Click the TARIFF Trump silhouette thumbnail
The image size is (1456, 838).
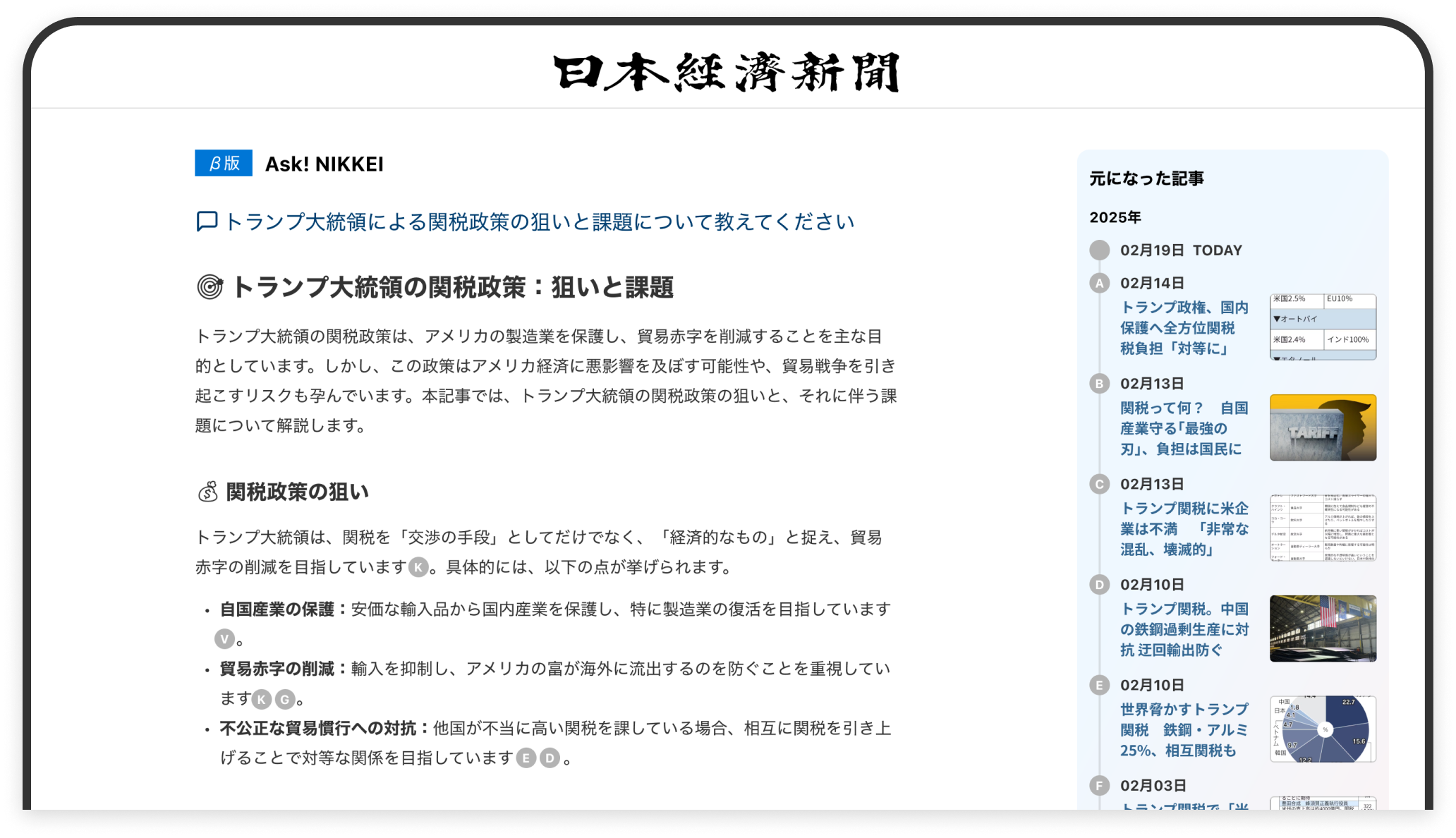click(x=1323, y=427)
